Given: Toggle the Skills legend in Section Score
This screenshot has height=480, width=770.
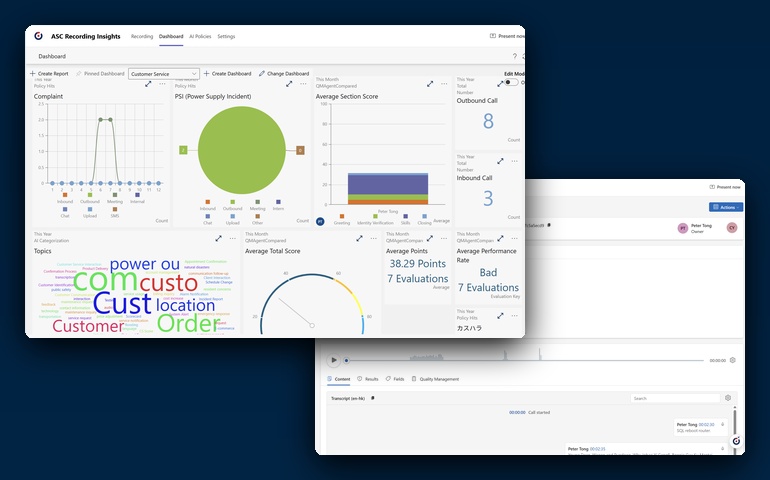Looking at the screenshot, I should click(x=405, y=220).
